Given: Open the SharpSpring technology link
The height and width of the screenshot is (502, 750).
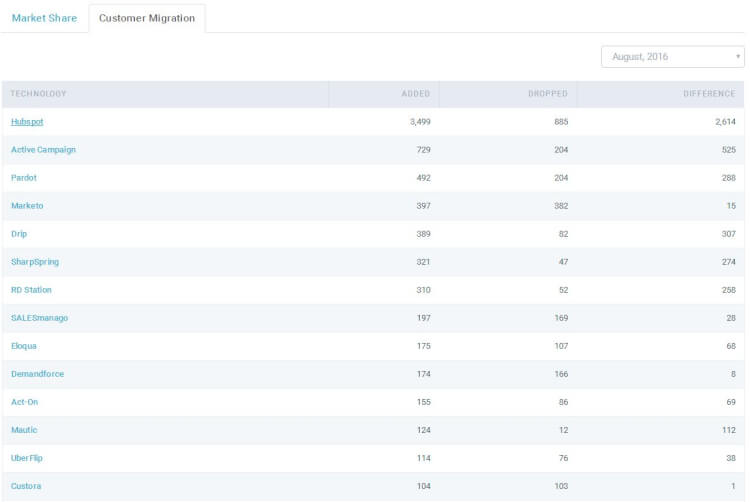Looking at the screenshot, I should tap(35, 262).
